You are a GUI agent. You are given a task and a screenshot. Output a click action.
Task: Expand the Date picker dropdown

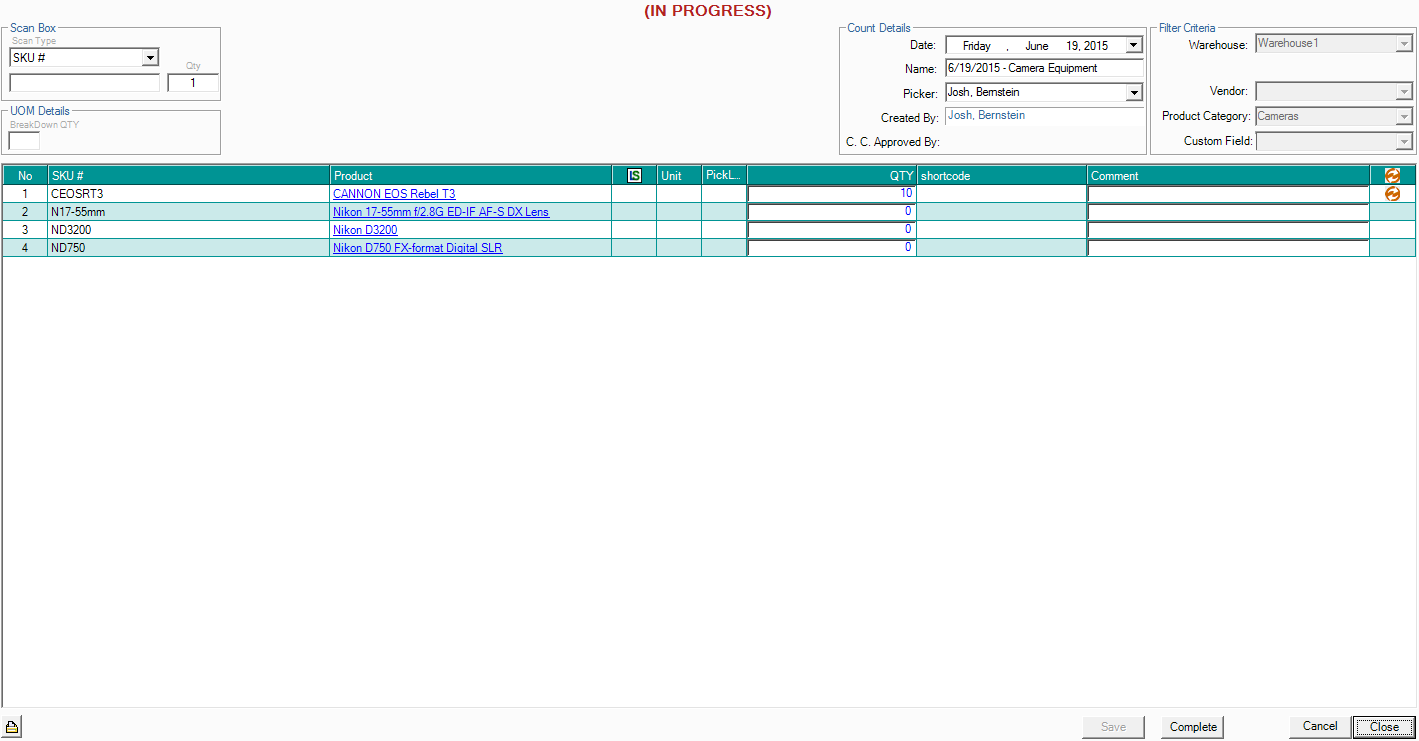1133,45
